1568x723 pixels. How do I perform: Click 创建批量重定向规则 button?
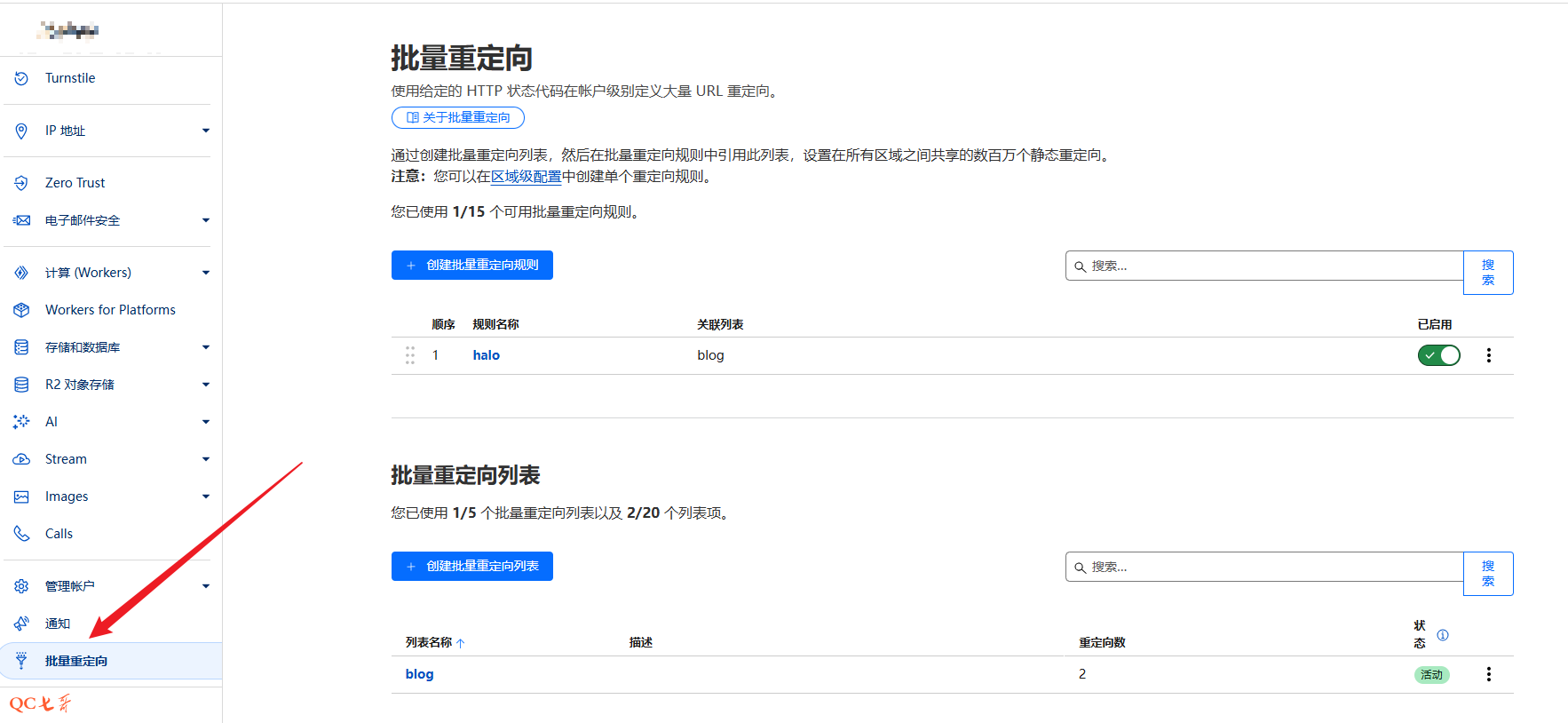(471, 265)
